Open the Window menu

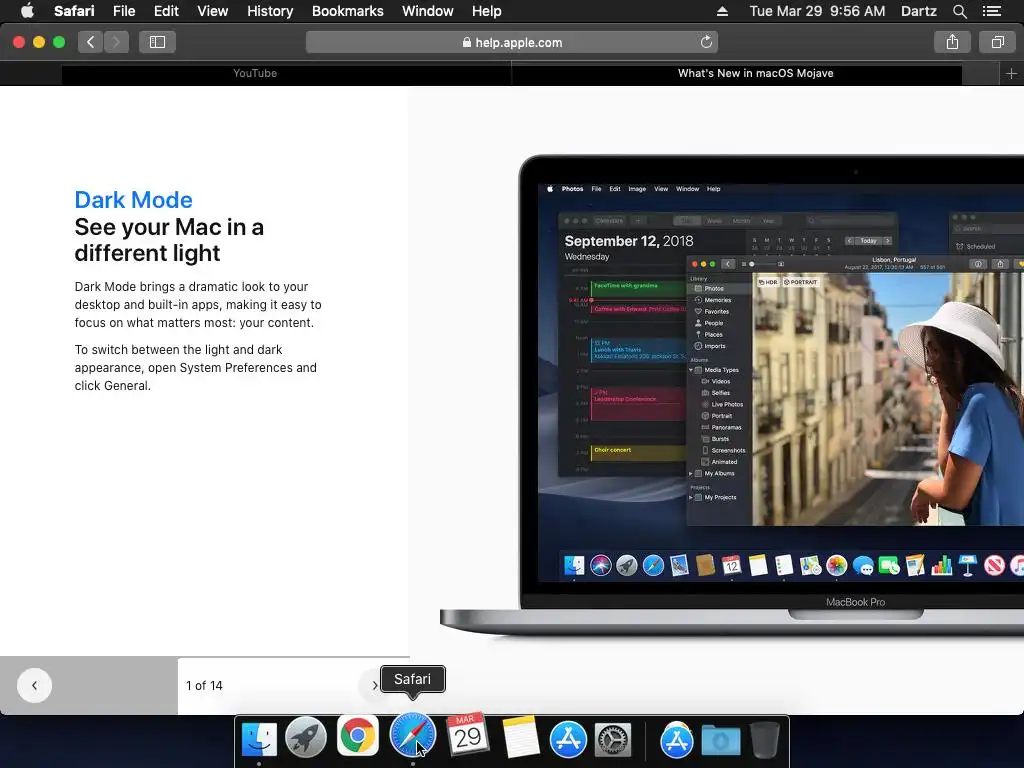pyautogui.click(x=428, y=11)
